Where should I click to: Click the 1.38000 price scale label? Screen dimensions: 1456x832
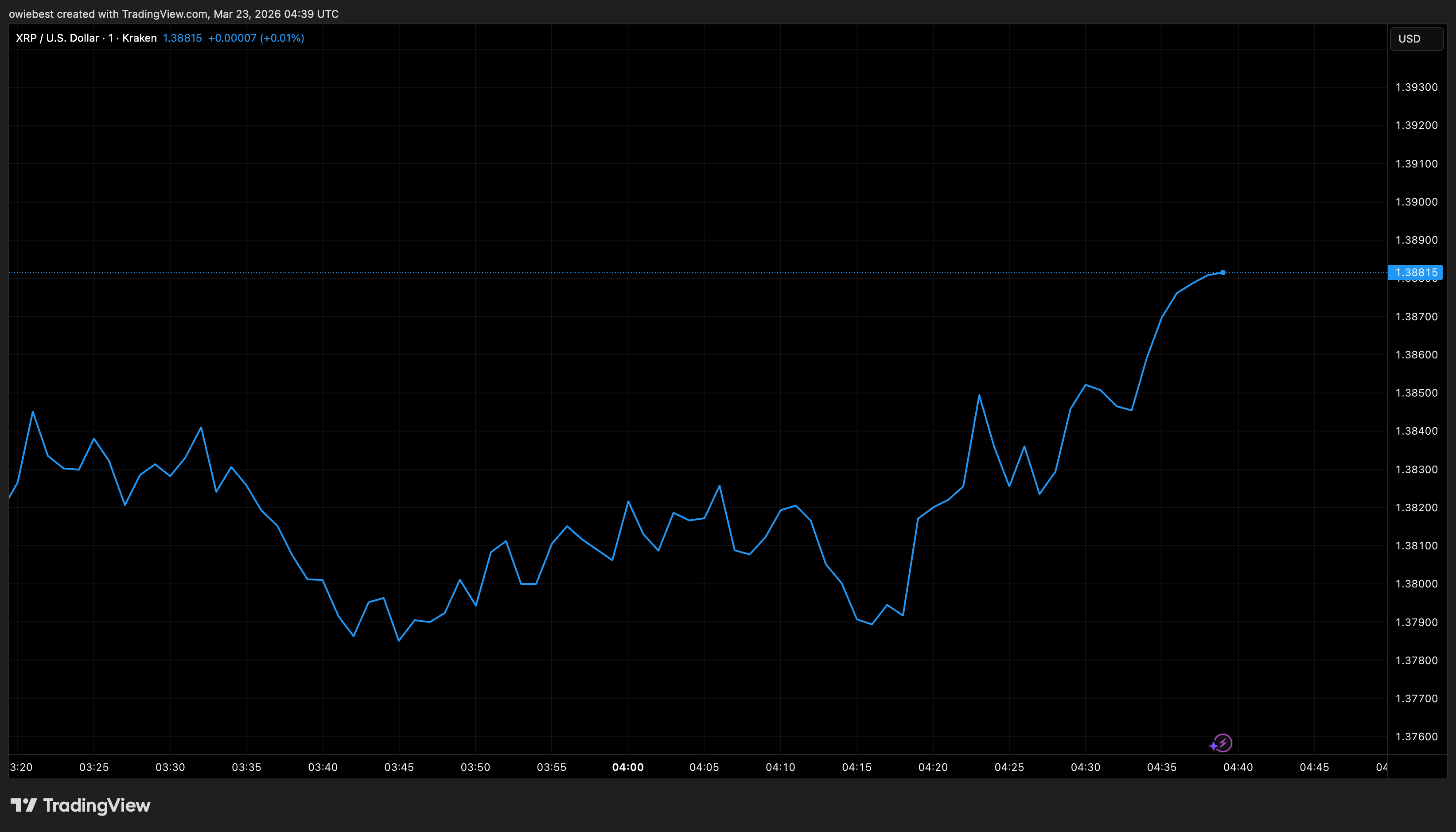(1416, 584)
